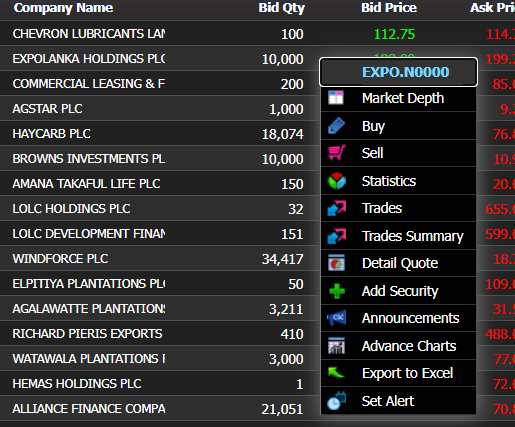
Task: Click bid quantity 150 for Amana Takaful
Action: (292, 184)
